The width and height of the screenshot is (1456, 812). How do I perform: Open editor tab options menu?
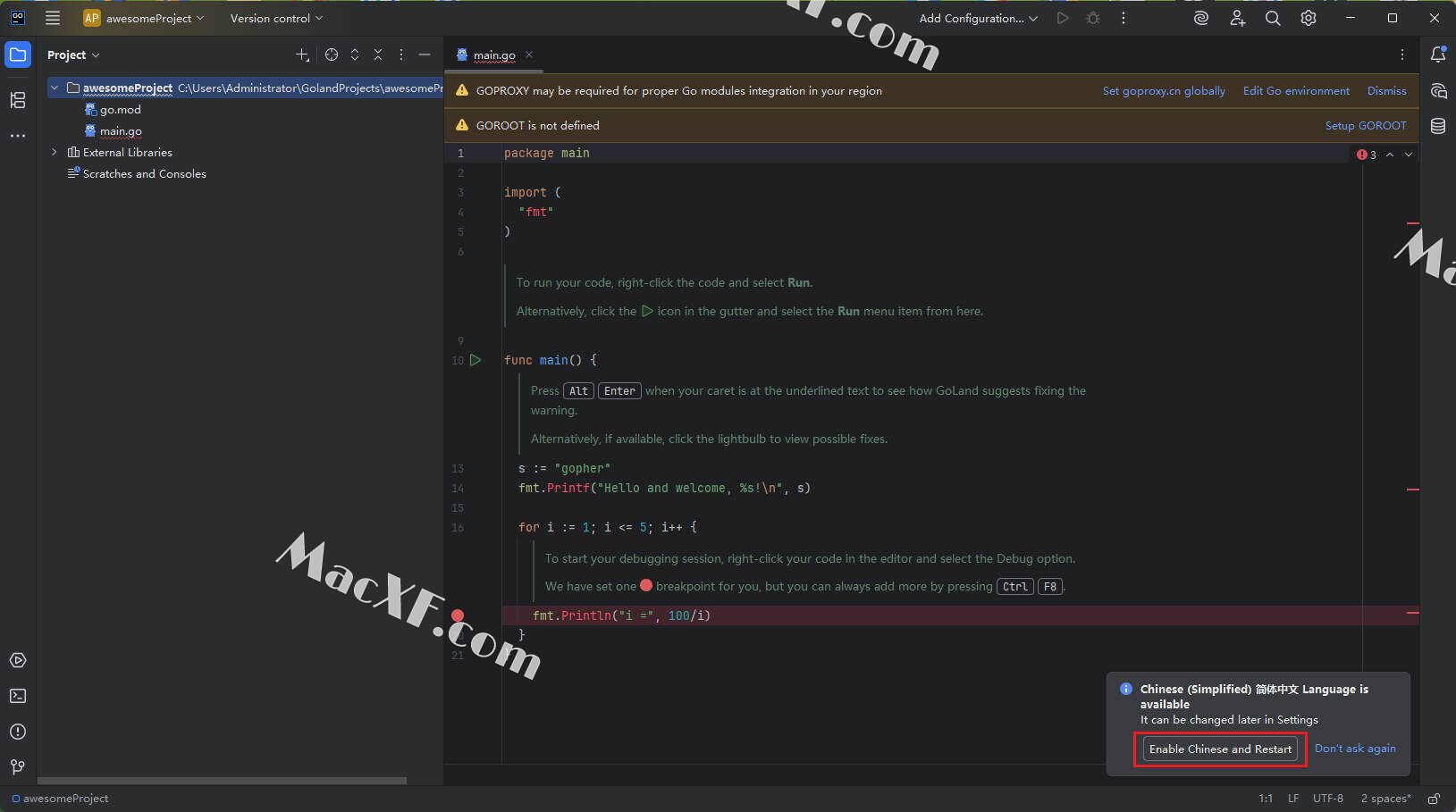coord(1402,54)
